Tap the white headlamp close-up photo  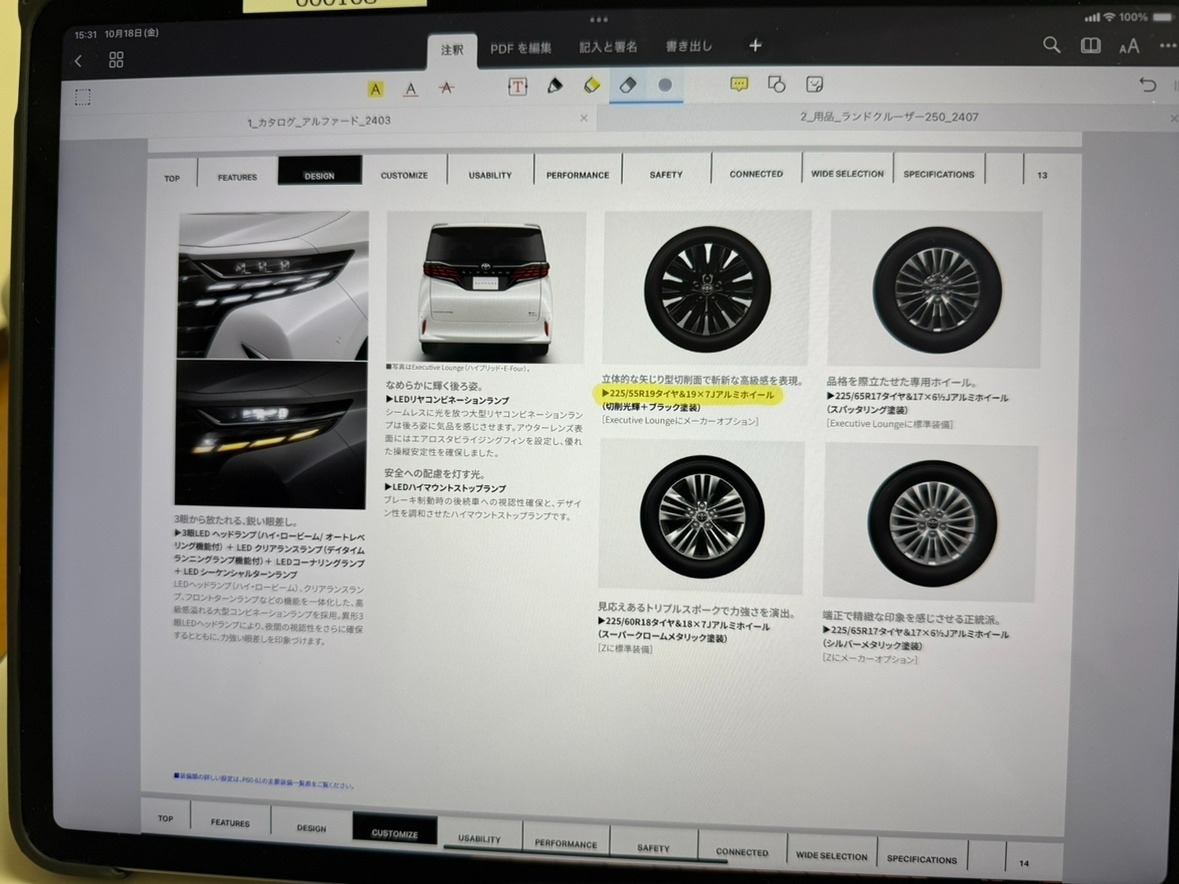[274, 286]
